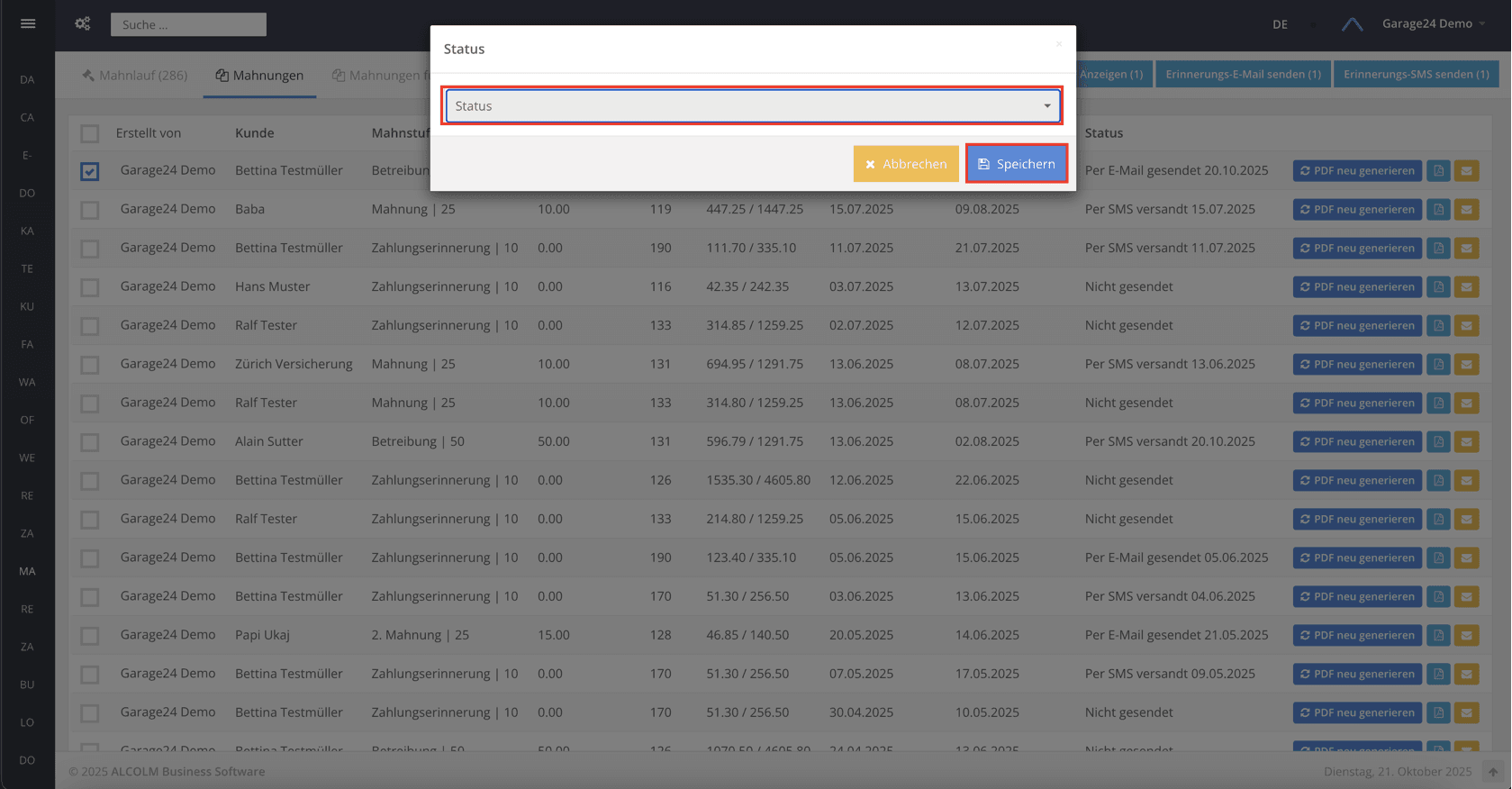Tick the checkbox for Baba row

pos(90,210)
